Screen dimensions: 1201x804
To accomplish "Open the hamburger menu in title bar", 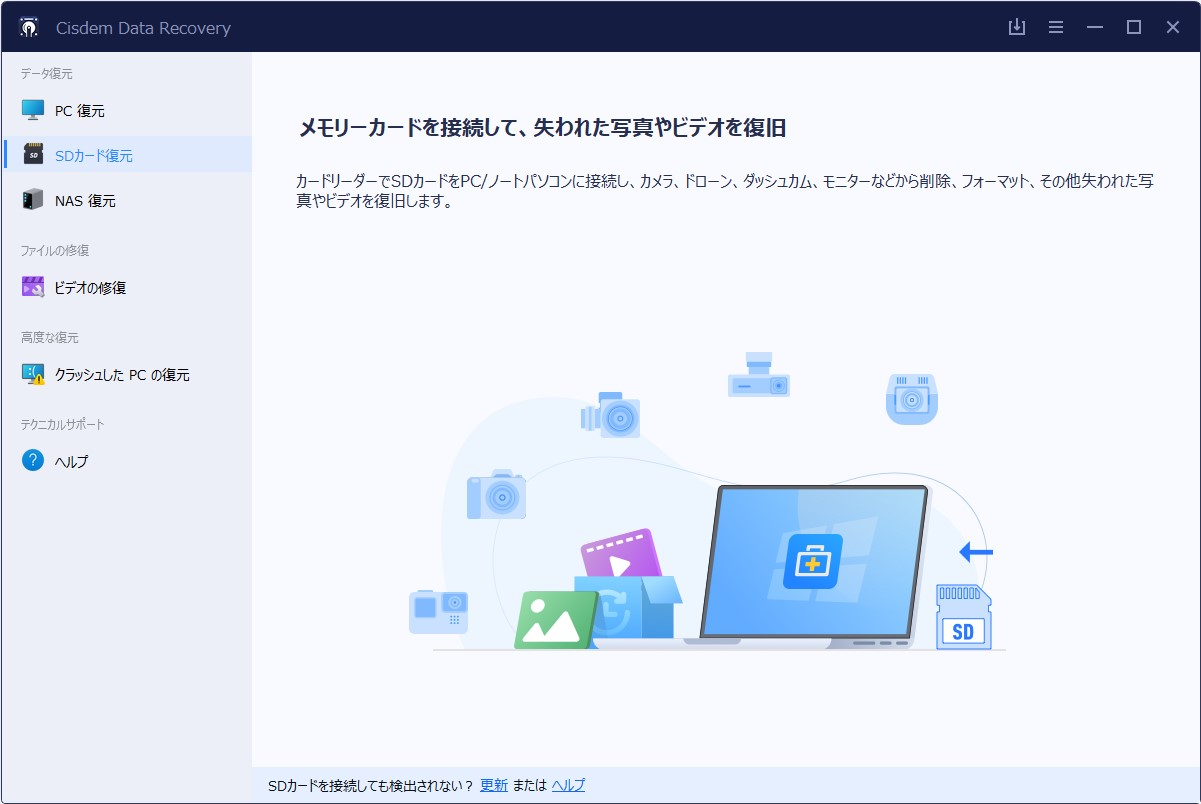I will coord(1056,27).
